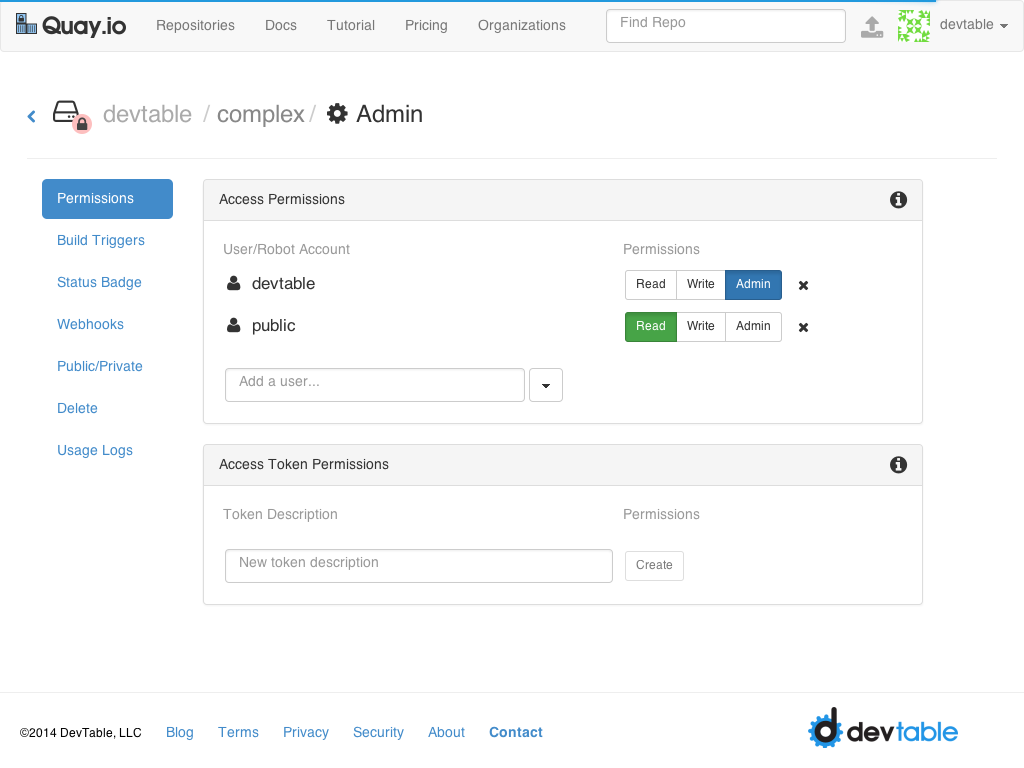Set public permission to Write

[701, 327]
